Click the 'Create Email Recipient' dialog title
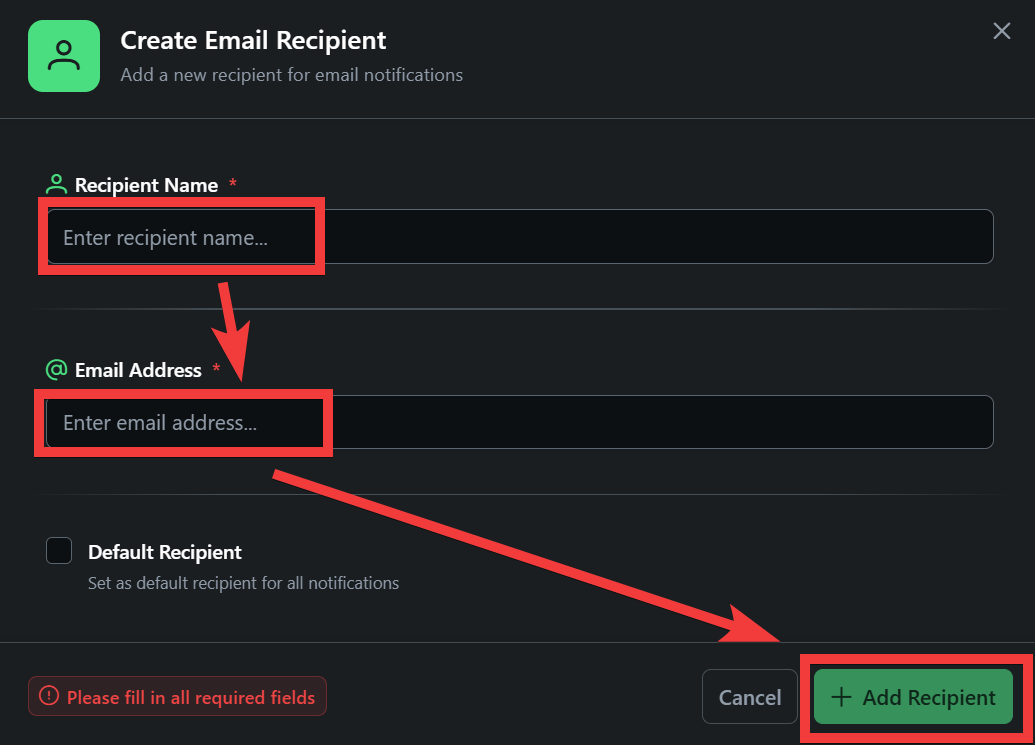 [x=253, y=41]
